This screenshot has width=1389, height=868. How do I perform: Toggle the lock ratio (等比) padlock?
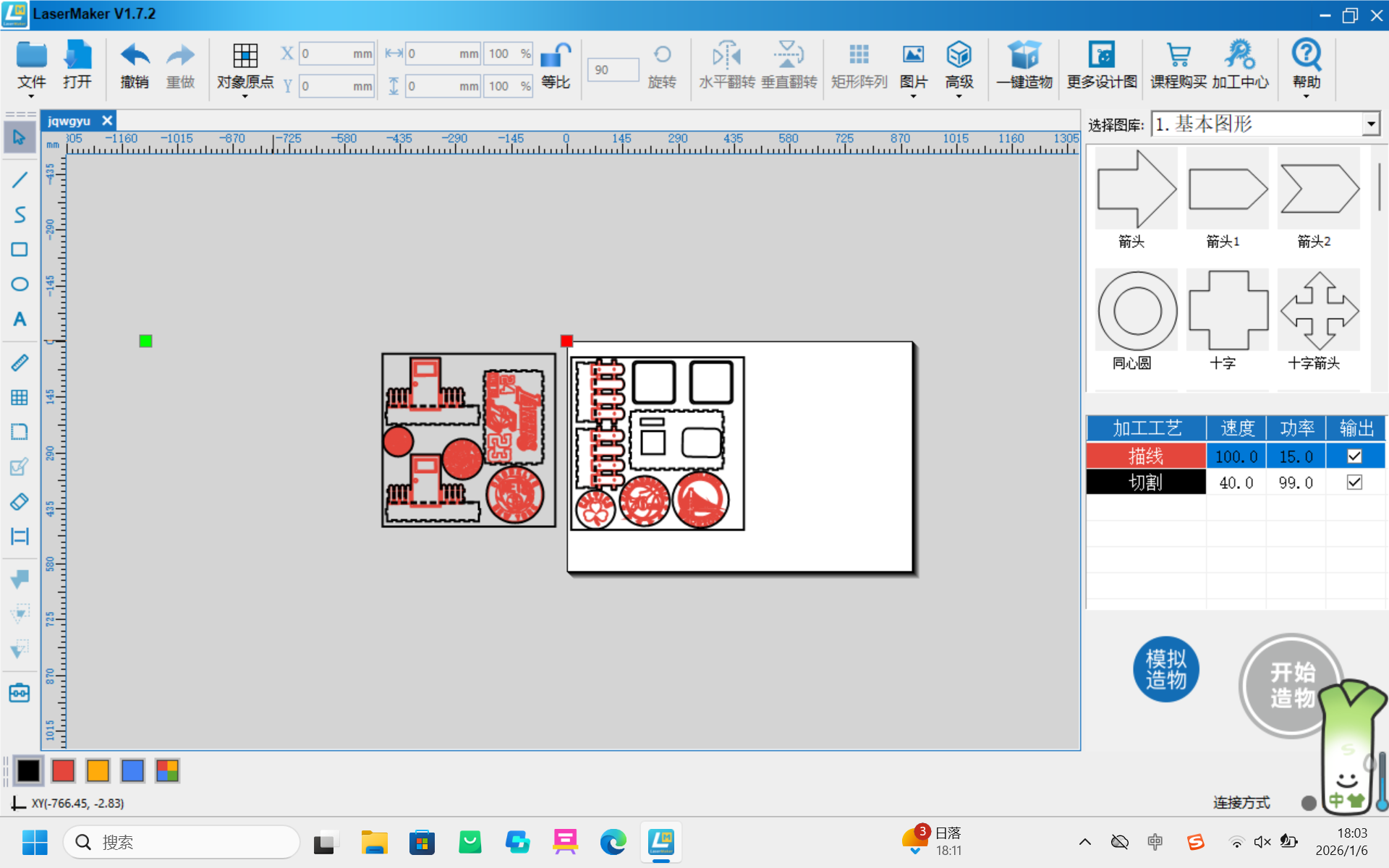pyautogui.click(x=556, y=56)
